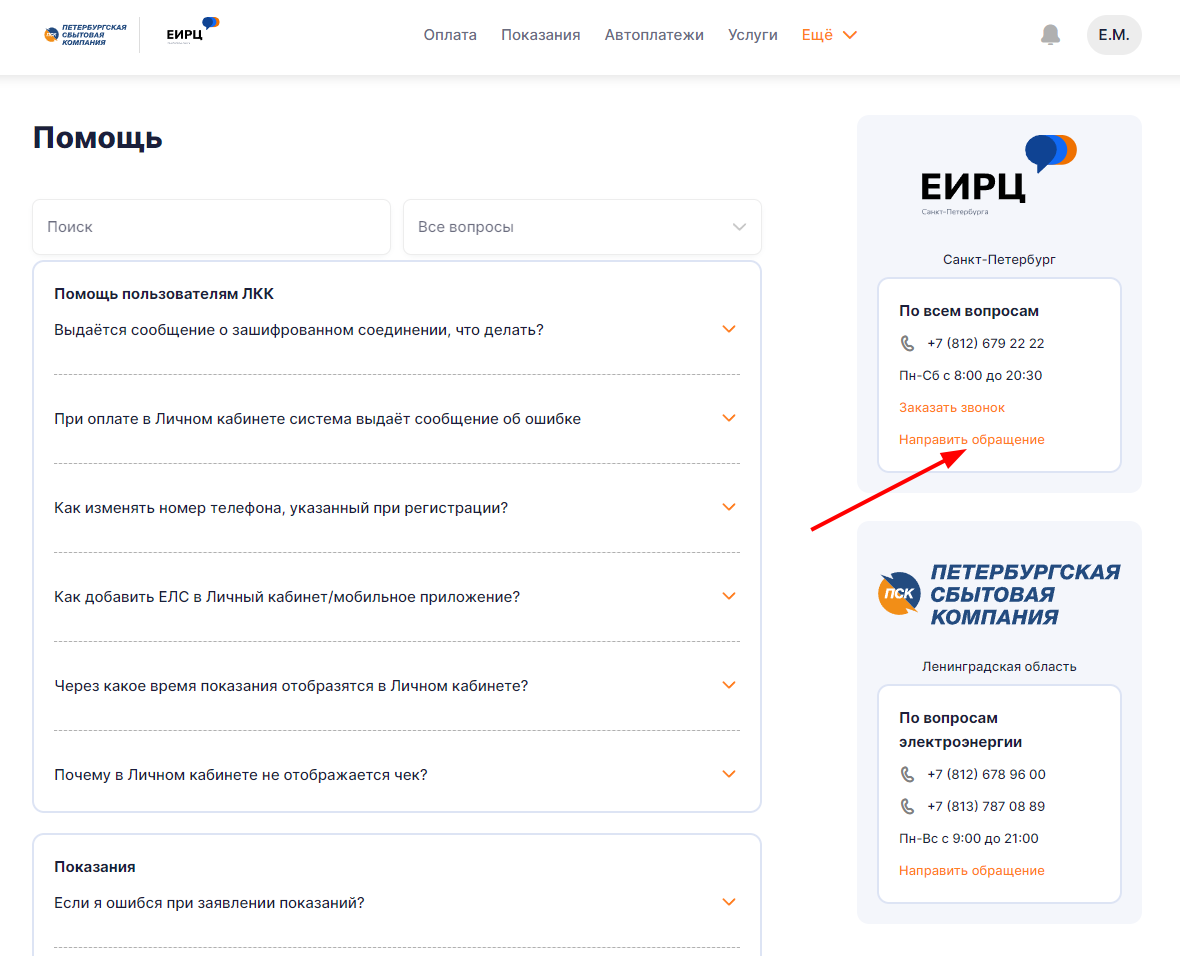
Task: Expand the question about changing phone number
Action: [x=729, y=507]
